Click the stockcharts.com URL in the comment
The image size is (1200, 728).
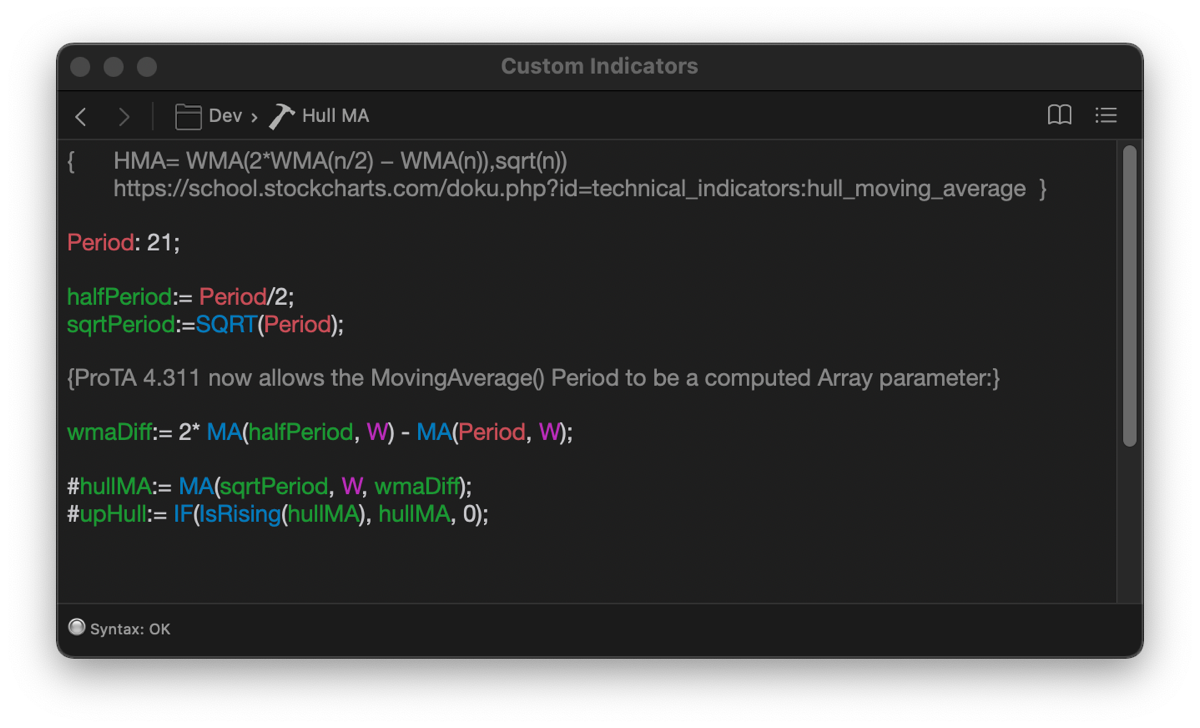click(x=569, y=188)
